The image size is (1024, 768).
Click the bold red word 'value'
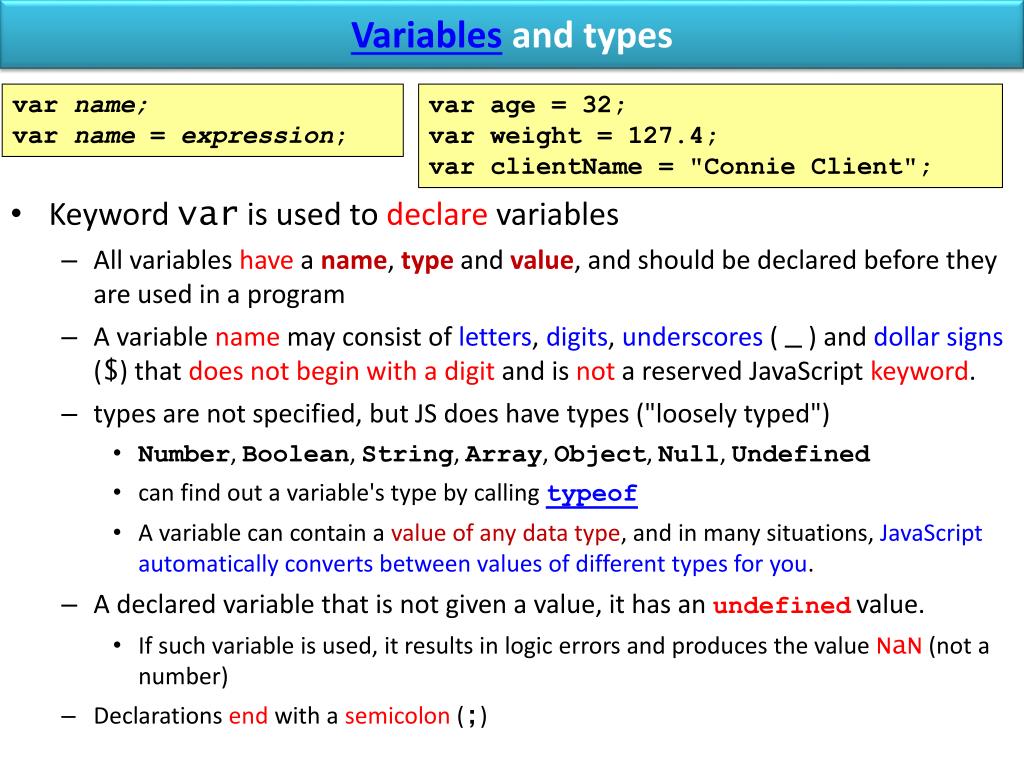(541, 261)
